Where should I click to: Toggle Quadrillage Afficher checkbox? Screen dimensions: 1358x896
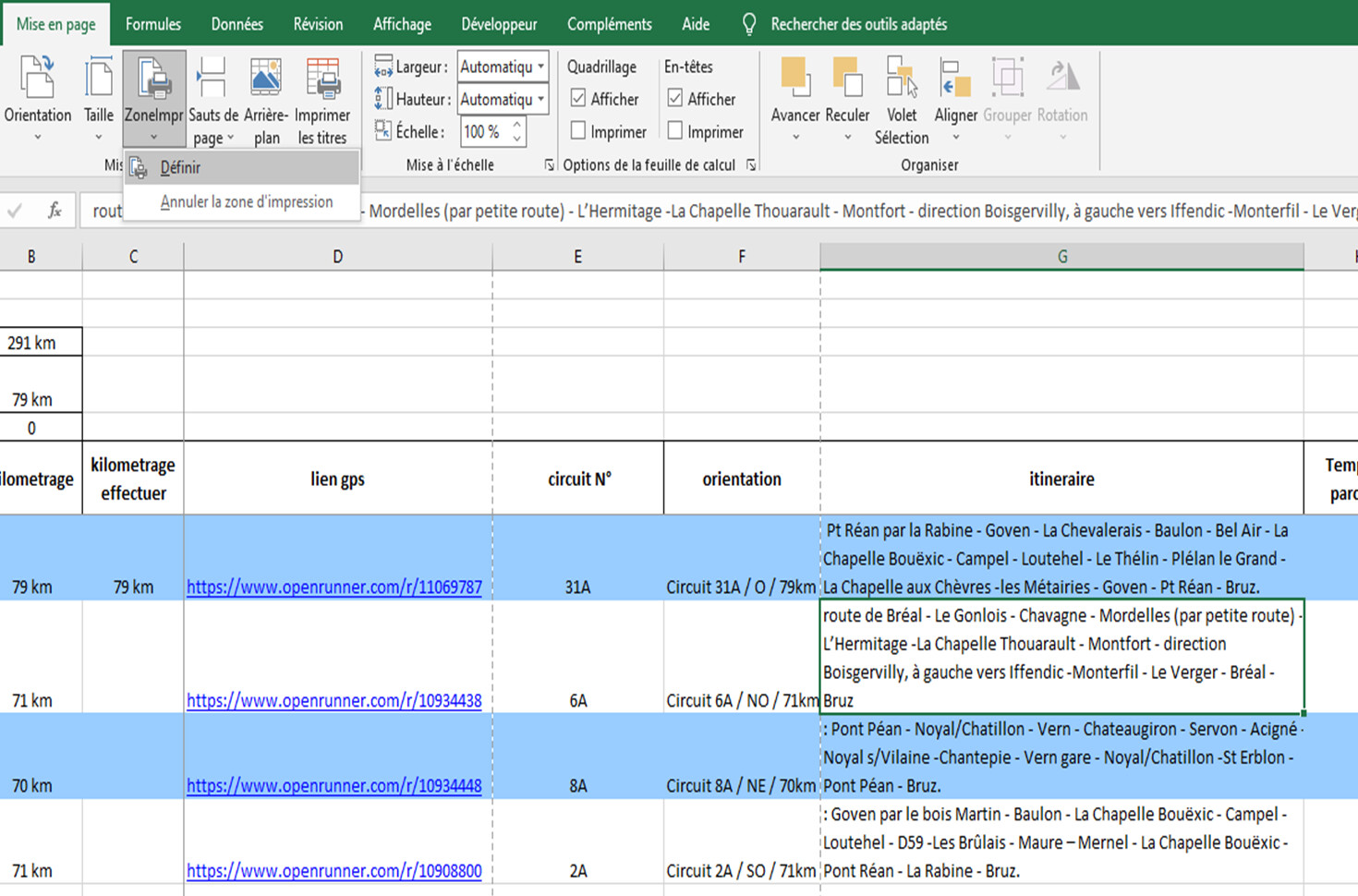point(578,98)
